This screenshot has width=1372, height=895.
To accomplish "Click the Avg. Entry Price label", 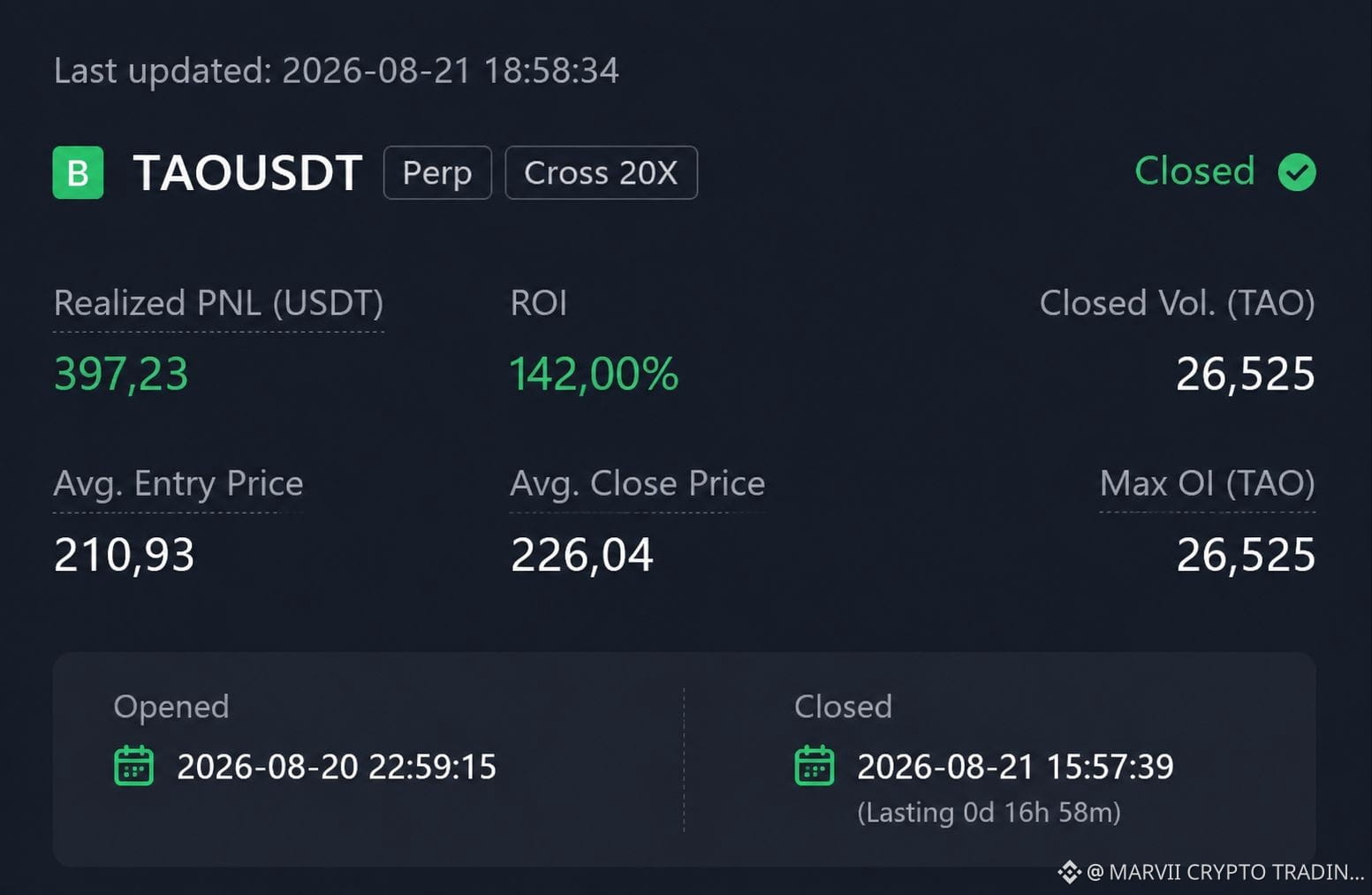I will tap(178, 483).
